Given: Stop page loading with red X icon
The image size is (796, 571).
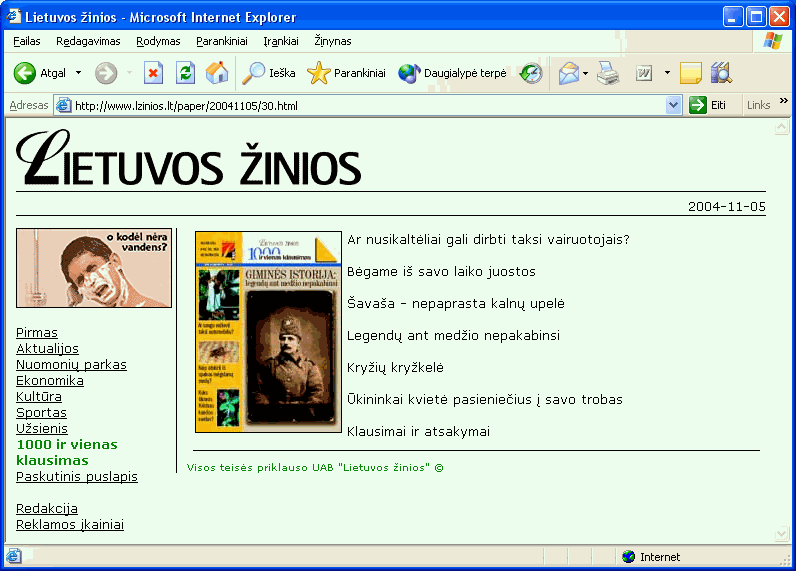Looking at the screenshot, I should (x=153, y=73).
